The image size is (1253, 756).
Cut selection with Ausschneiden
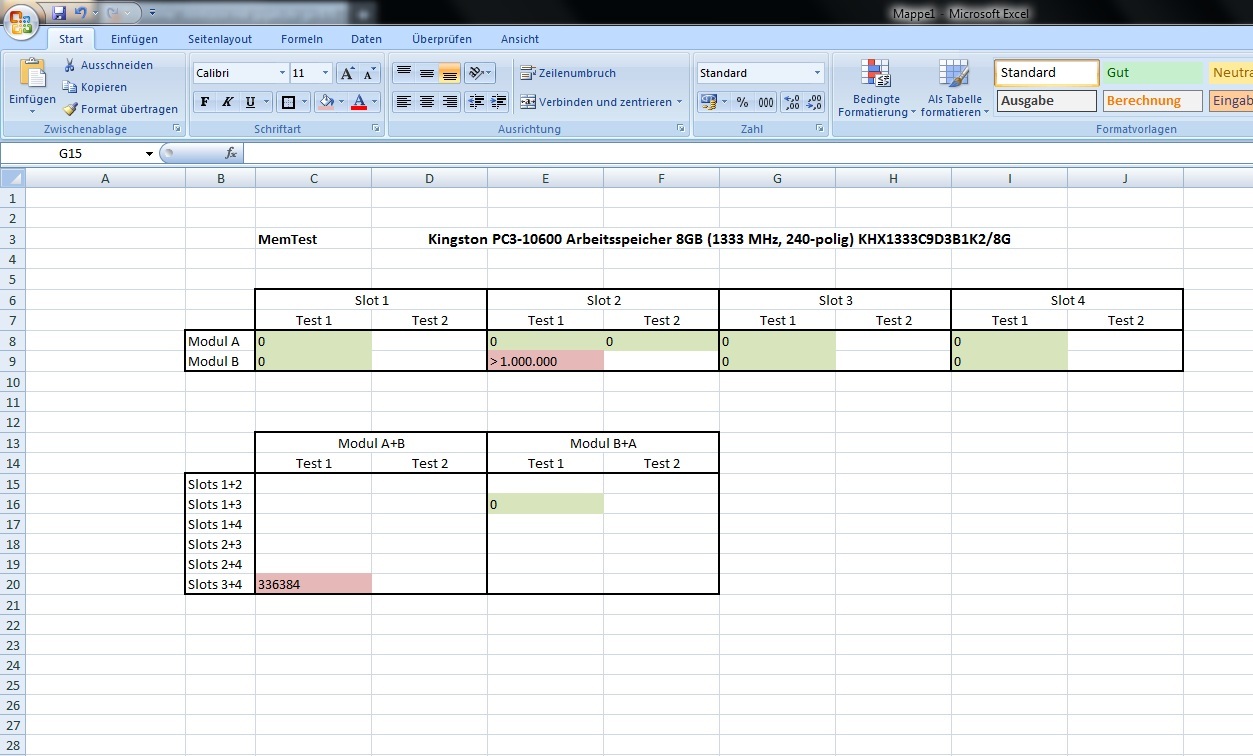click(x=108, y=65)
